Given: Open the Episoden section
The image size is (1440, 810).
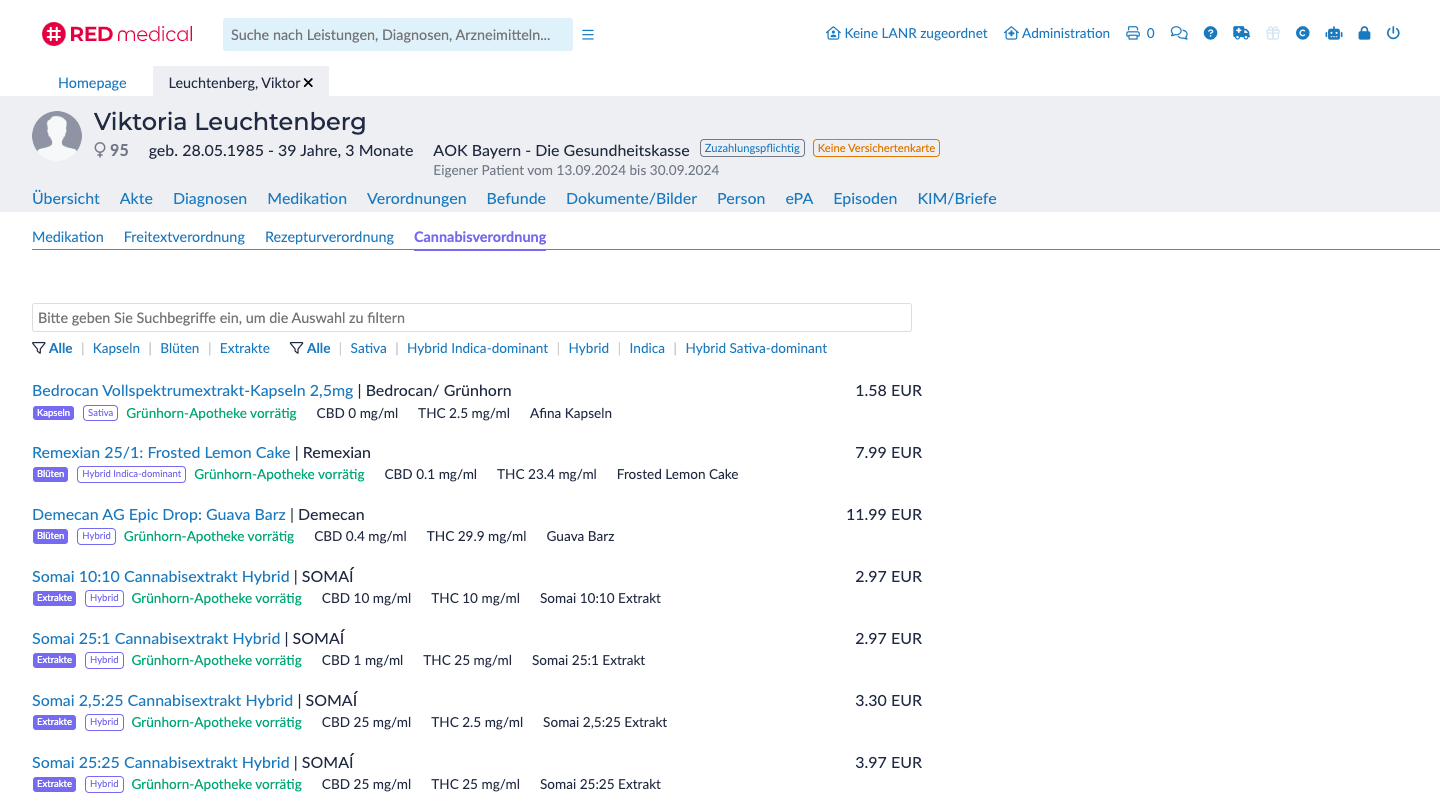Looking at the screenshot, I should (865, 198).
